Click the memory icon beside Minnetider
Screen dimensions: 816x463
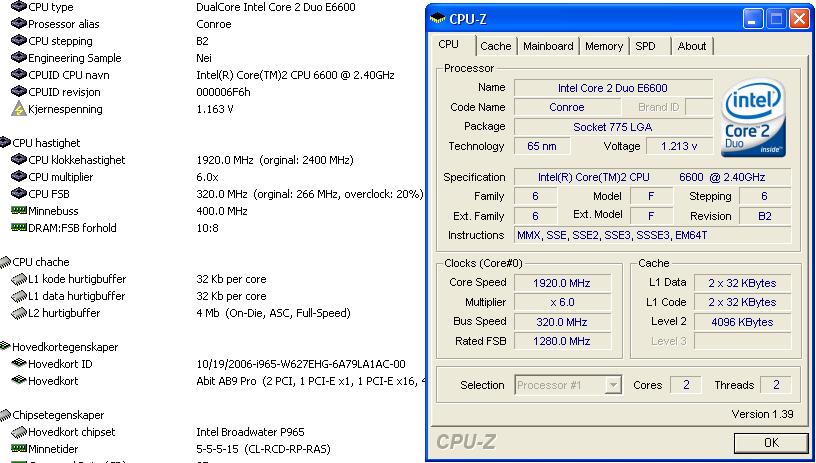[19, 448]
